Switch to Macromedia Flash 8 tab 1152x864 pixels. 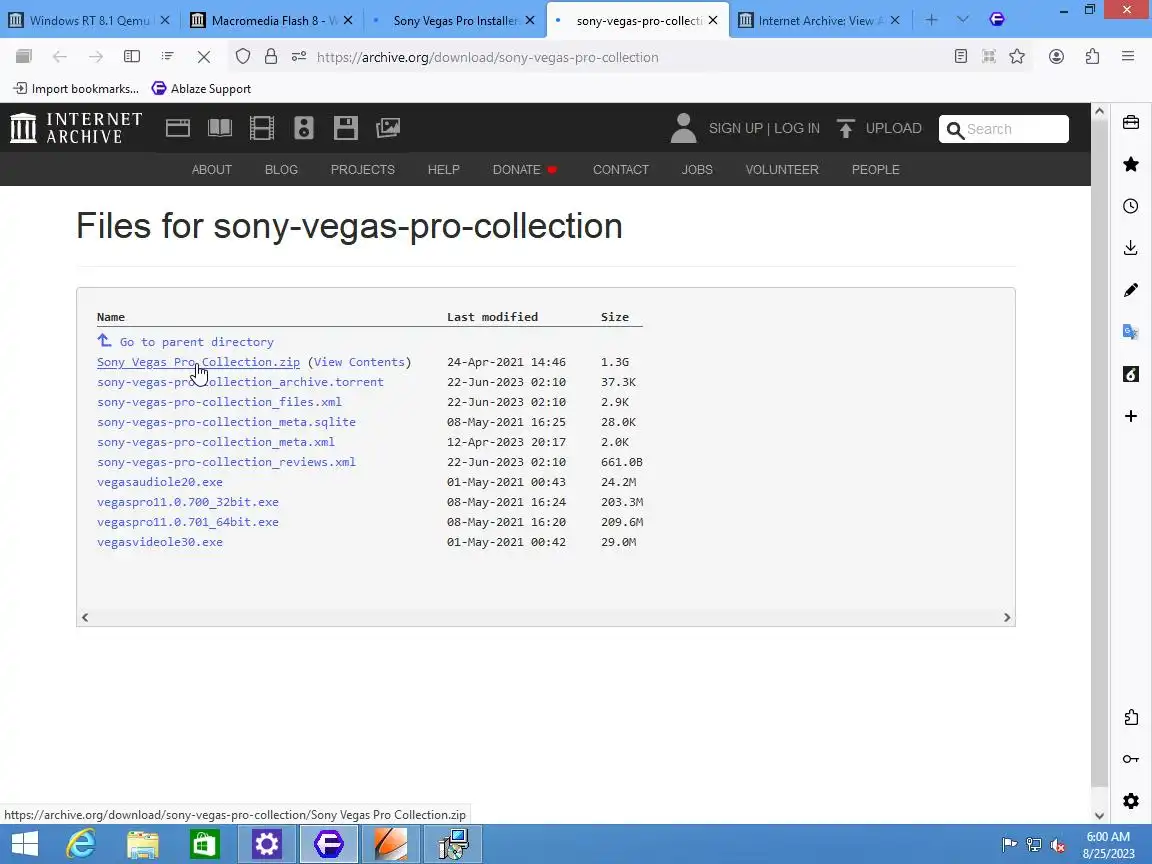[x=271, y=21]
